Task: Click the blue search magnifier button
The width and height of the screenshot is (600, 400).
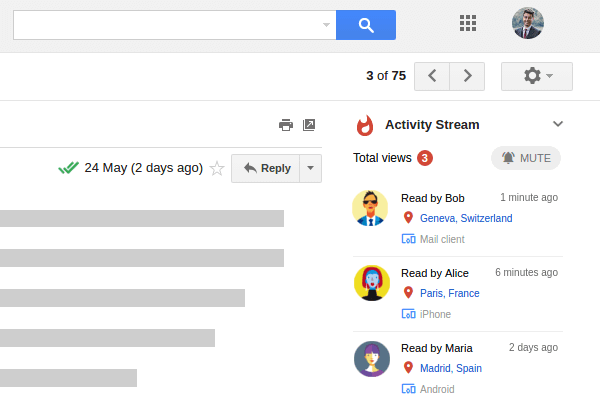Action: coord(366,25)
